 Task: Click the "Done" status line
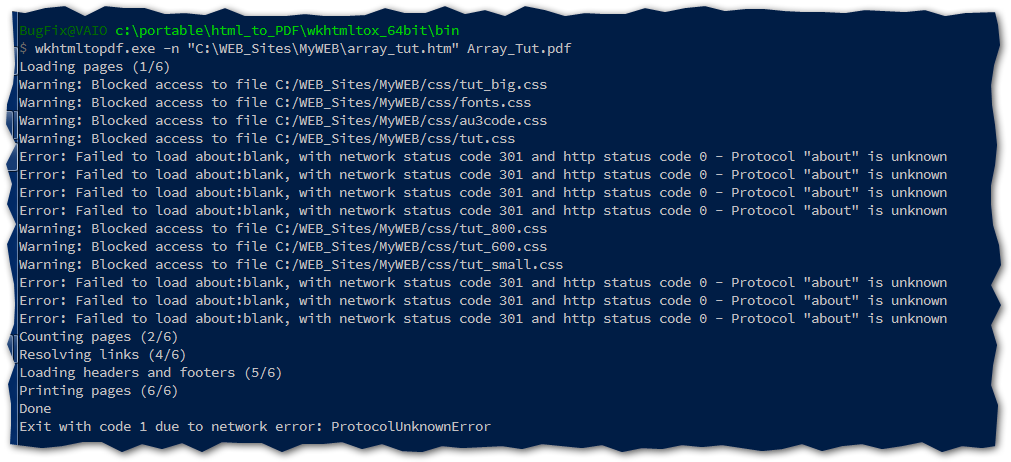click(x=35, y=408)
